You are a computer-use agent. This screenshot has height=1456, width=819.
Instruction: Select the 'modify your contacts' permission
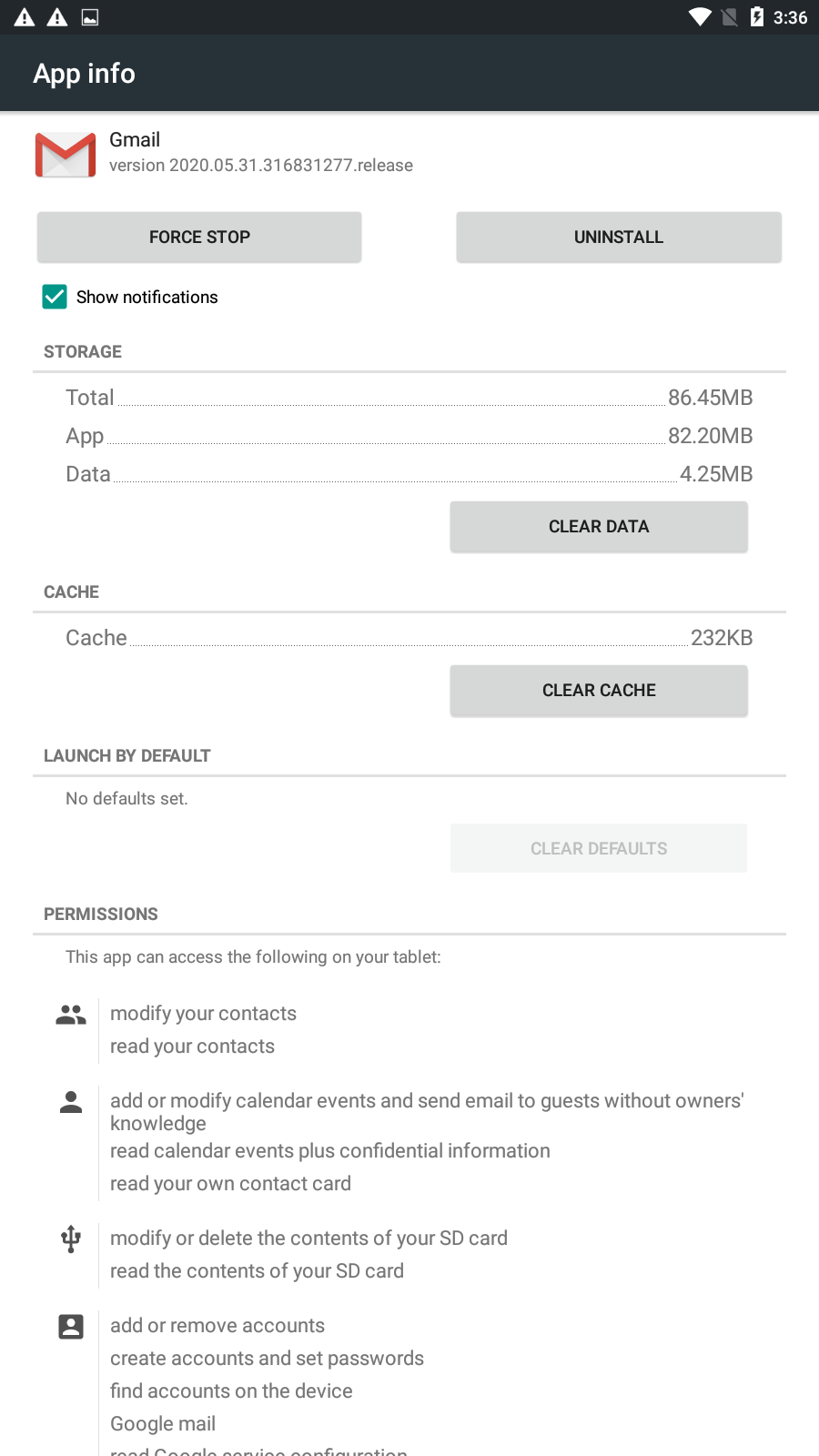pyautogui.click(x=203, y=1014)
